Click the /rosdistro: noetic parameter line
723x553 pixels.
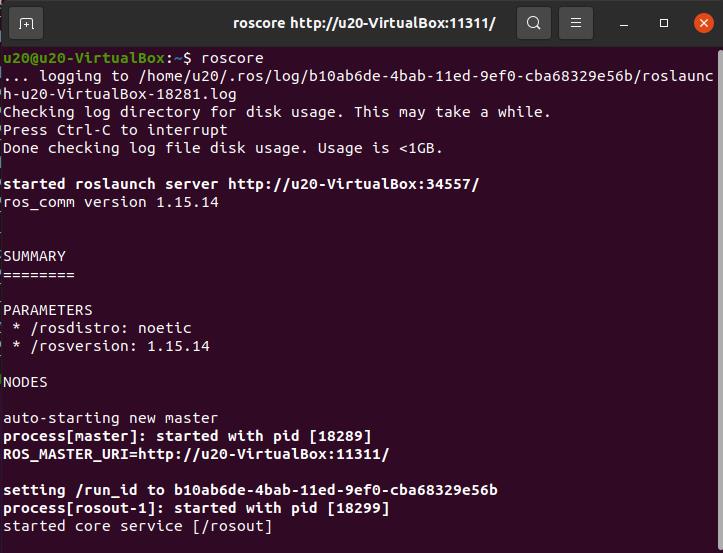(104, 328)
